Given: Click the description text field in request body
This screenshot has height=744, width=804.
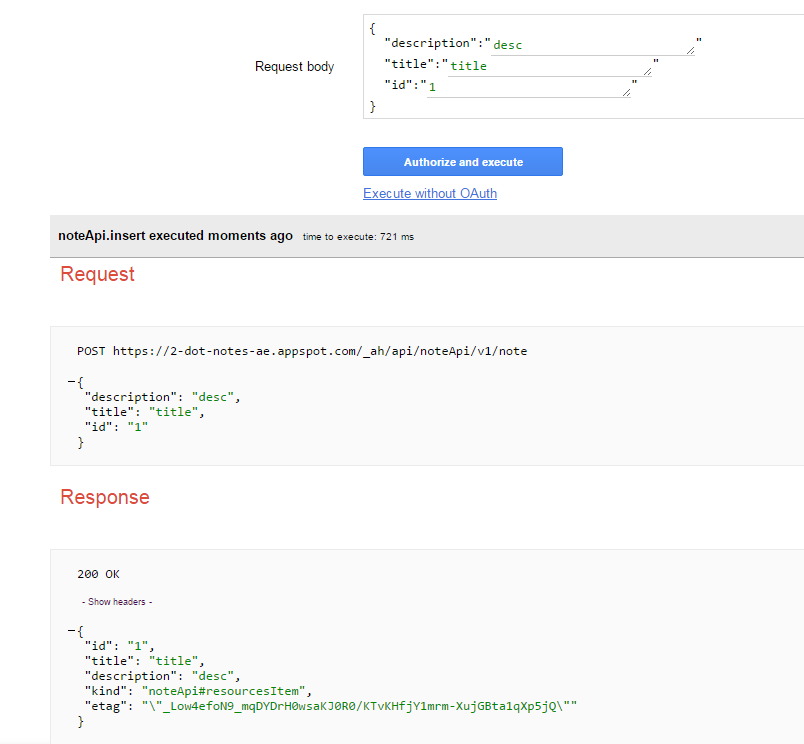Looking at the screenshot, I should point(590,44).
